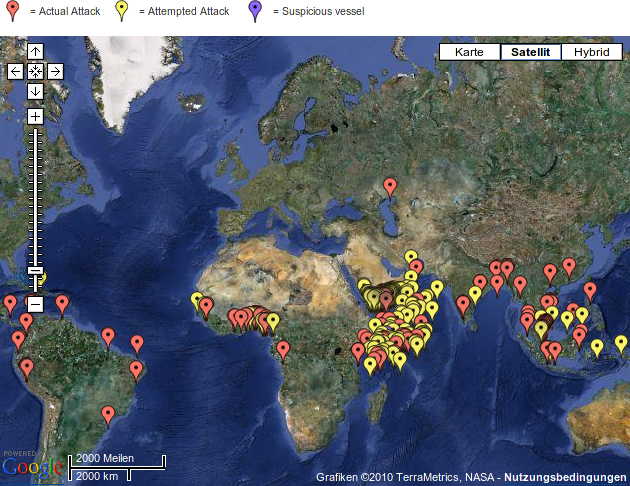This screenshot has width=630, height=486.
Task: Click the yellow marker off West Africa near Senegal
Action: point(197,300)
